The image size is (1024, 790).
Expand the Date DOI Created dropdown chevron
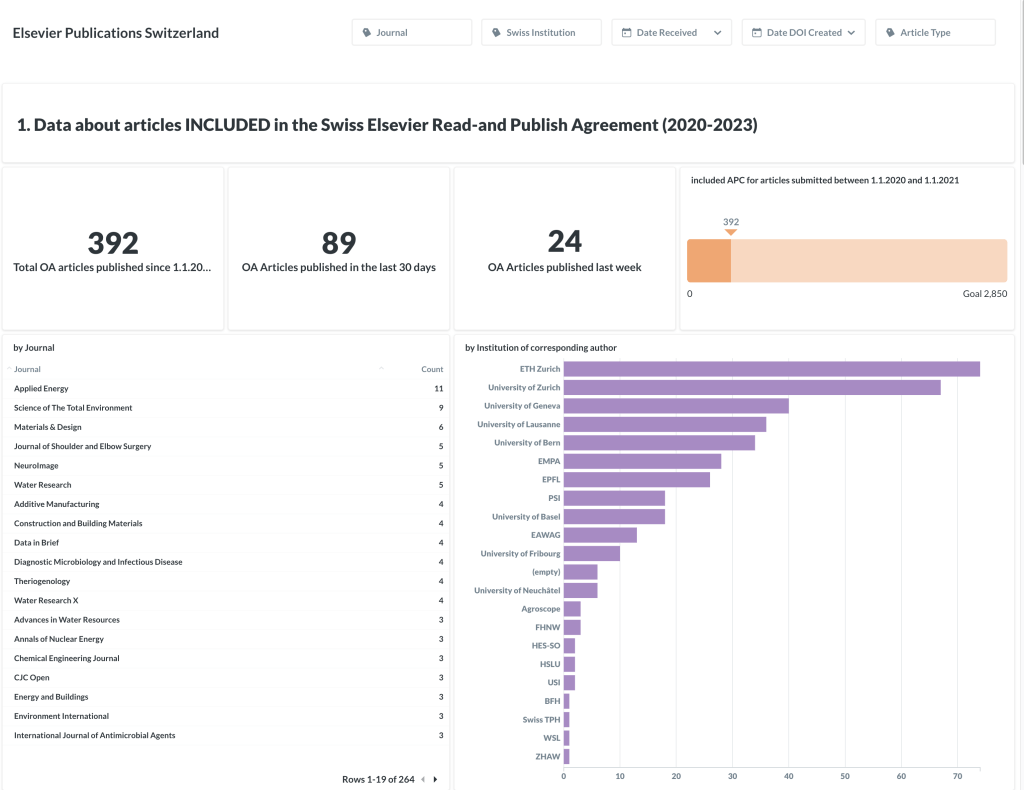point(851,33)
